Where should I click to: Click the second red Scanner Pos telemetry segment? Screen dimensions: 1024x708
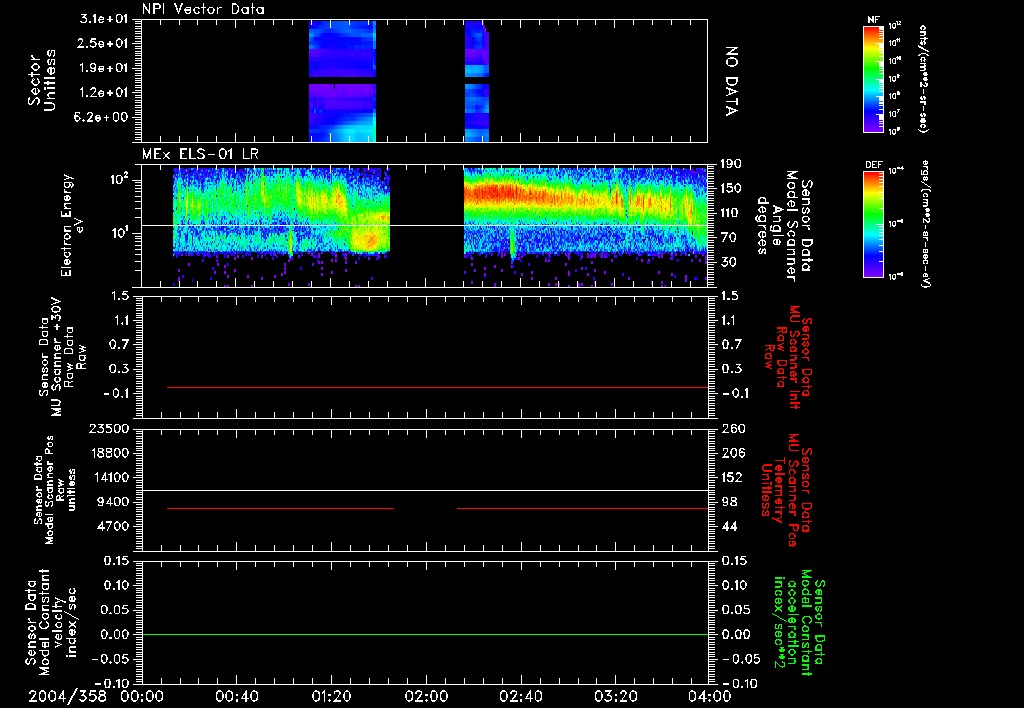click(x=583, y=508)
